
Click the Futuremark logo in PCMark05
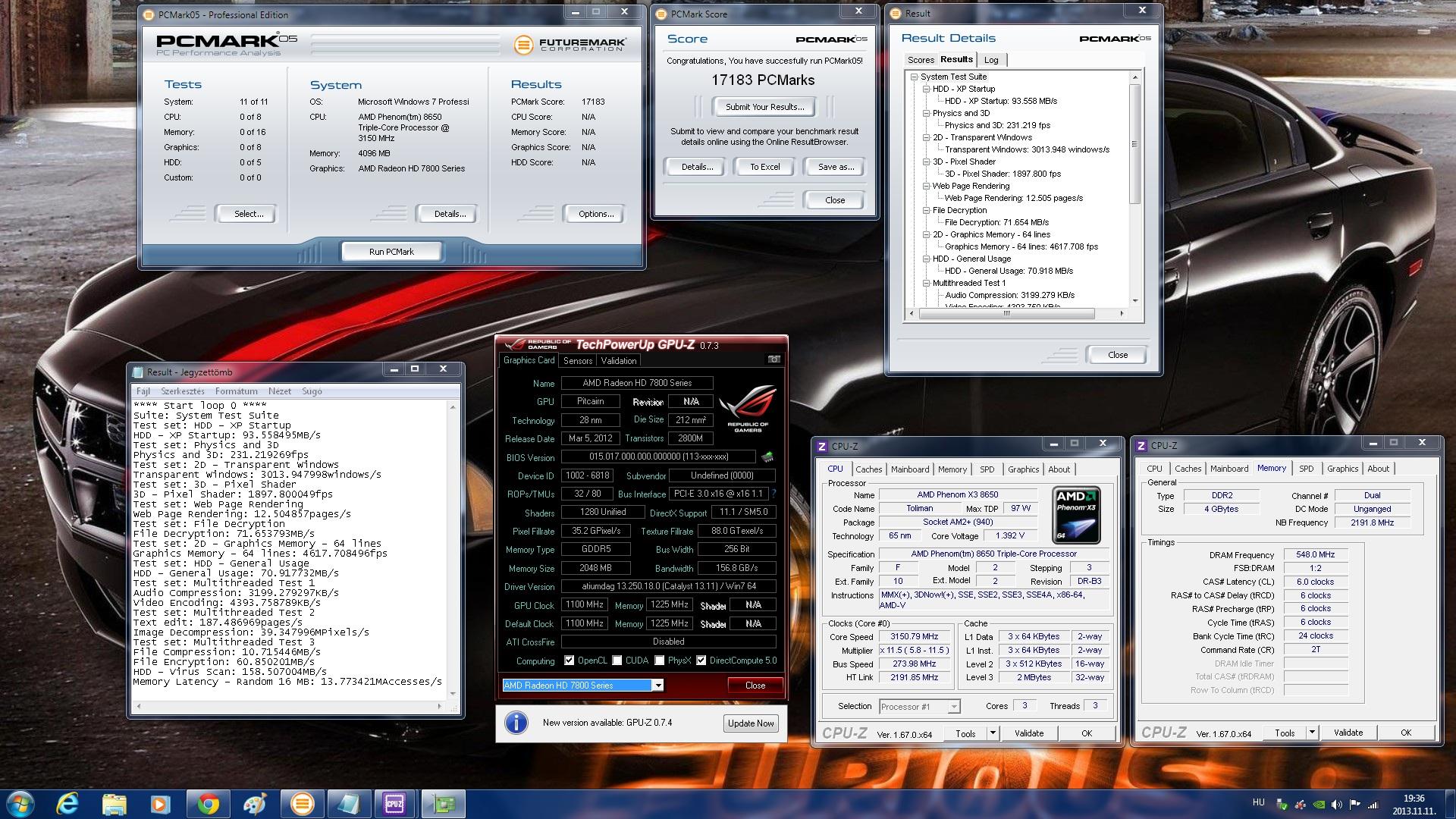point(570,45)
